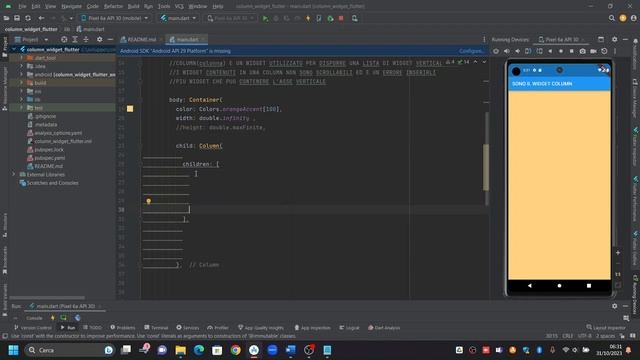This screenshot has height=360, width=640.
Task: Click the Open folder icon in toolbar
Action: tap(6, 18)
